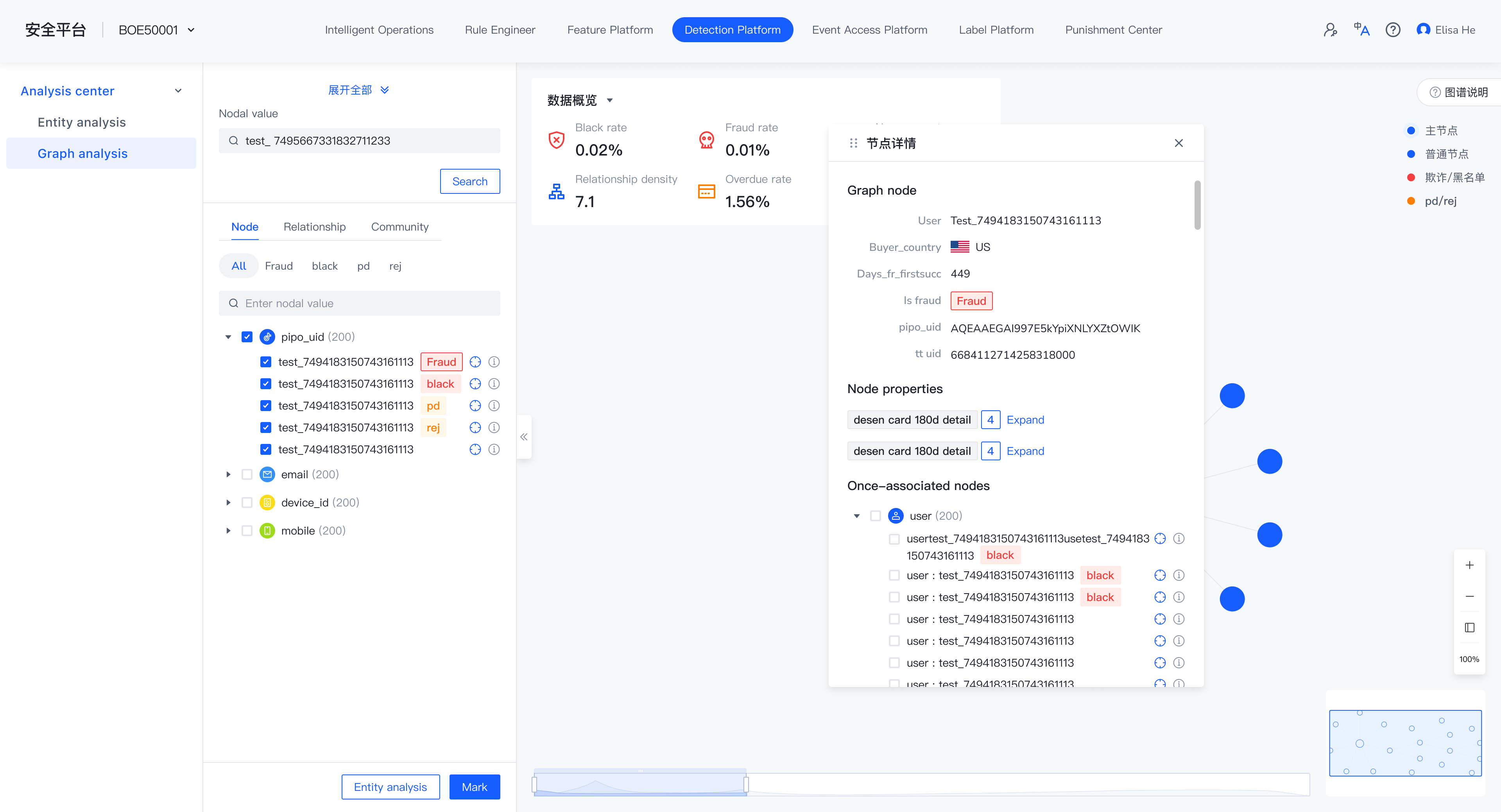
Task: Click the language translation icon in header
Action: point(1361,30)
